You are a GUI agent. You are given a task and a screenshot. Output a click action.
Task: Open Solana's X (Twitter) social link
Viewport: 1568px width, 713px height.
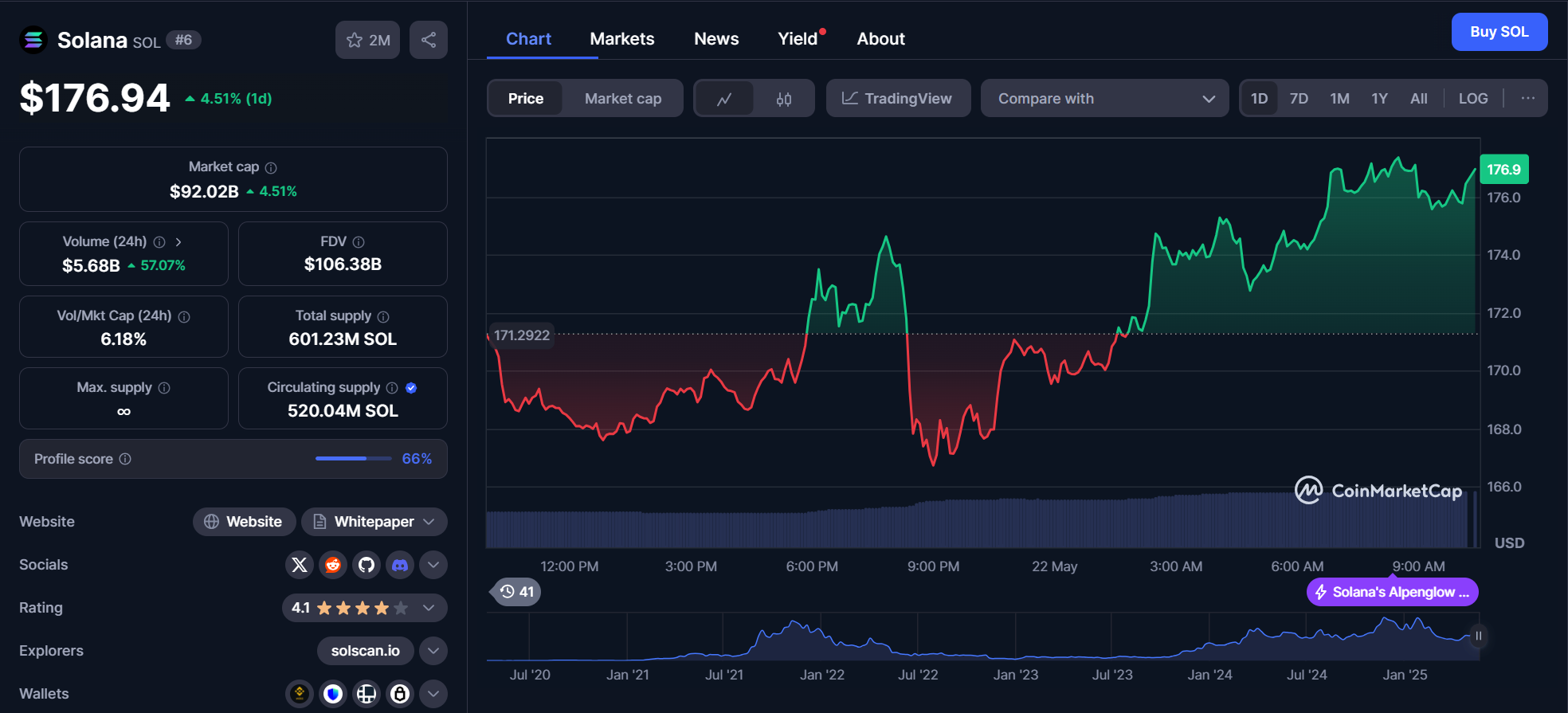click(x=300, y=565)
